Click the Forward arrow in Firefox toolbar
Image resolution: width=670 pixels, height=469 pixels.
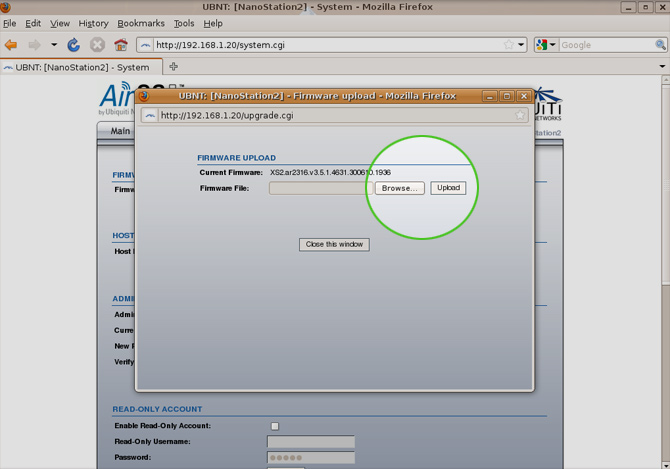point(34,45)
